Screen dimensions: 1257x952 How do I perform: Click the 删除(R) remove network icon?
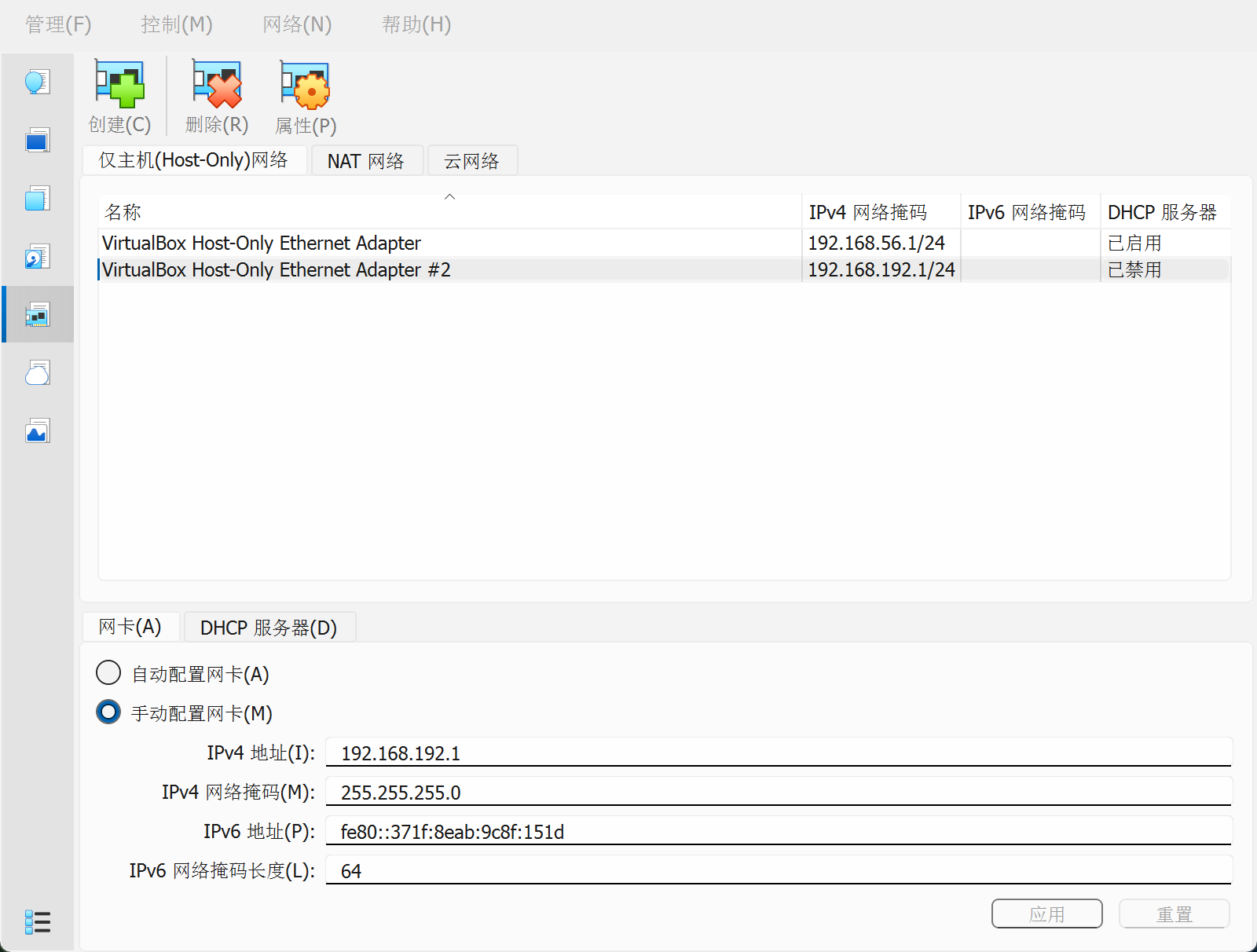[x=217, y=96]
